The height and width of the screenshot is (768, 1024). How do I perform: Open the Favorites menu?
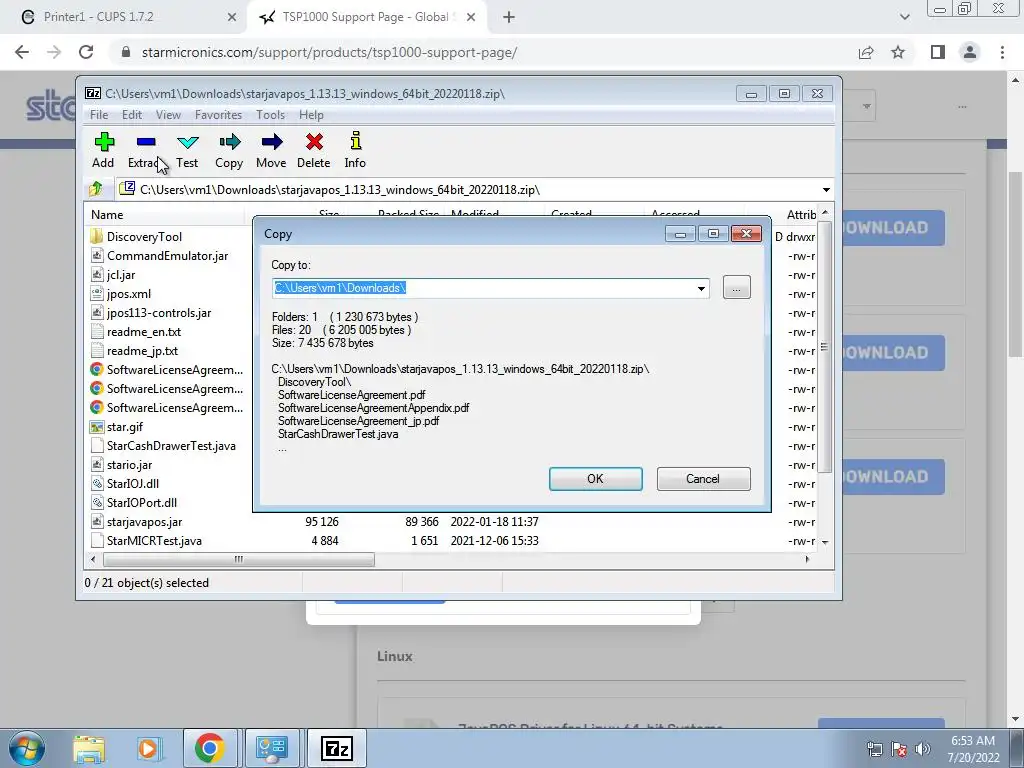218,114
